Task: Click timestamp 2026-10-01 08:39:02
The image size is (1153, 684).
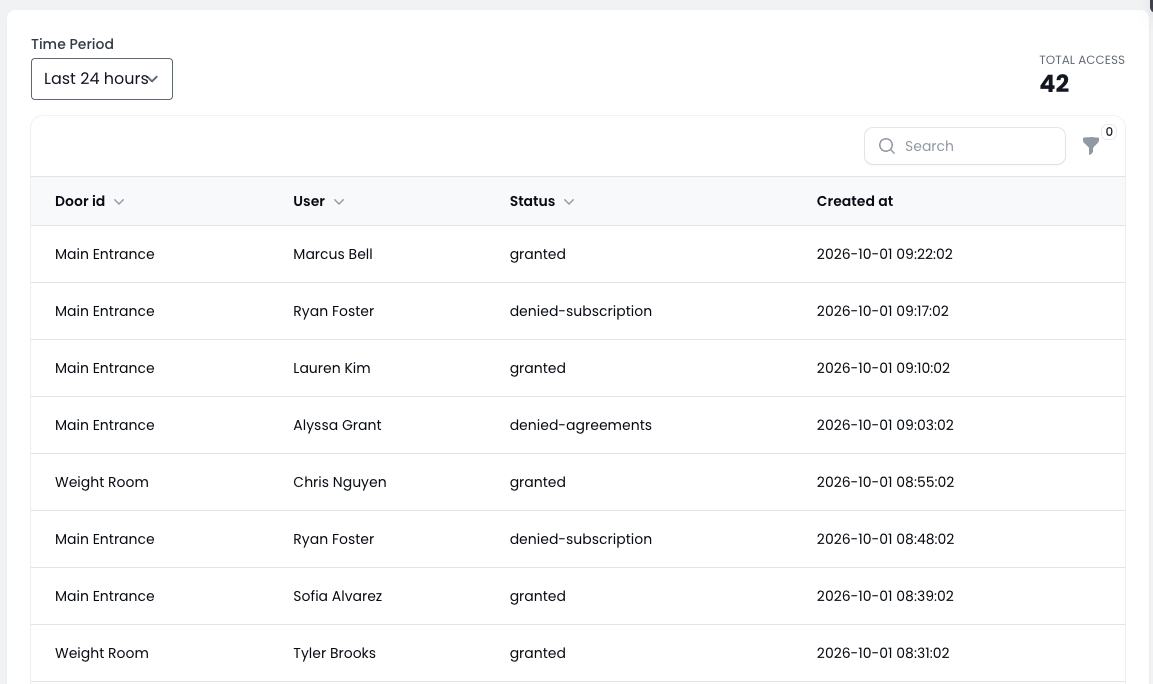Action: pos(885,596)
